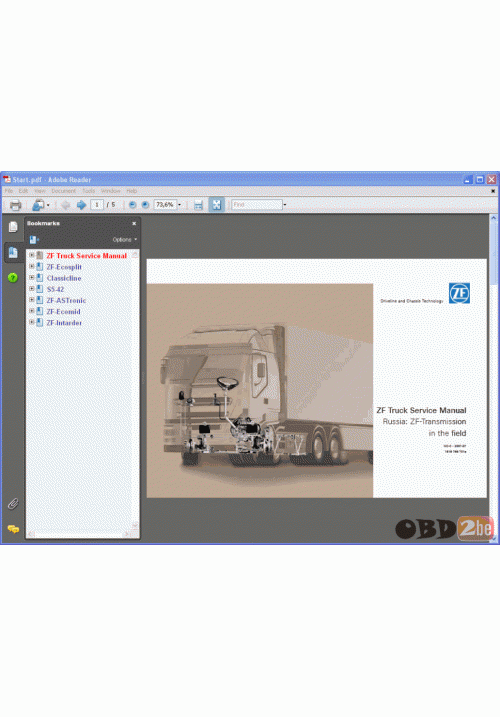Expand the ZF-Intarder bookmark node

32,322
